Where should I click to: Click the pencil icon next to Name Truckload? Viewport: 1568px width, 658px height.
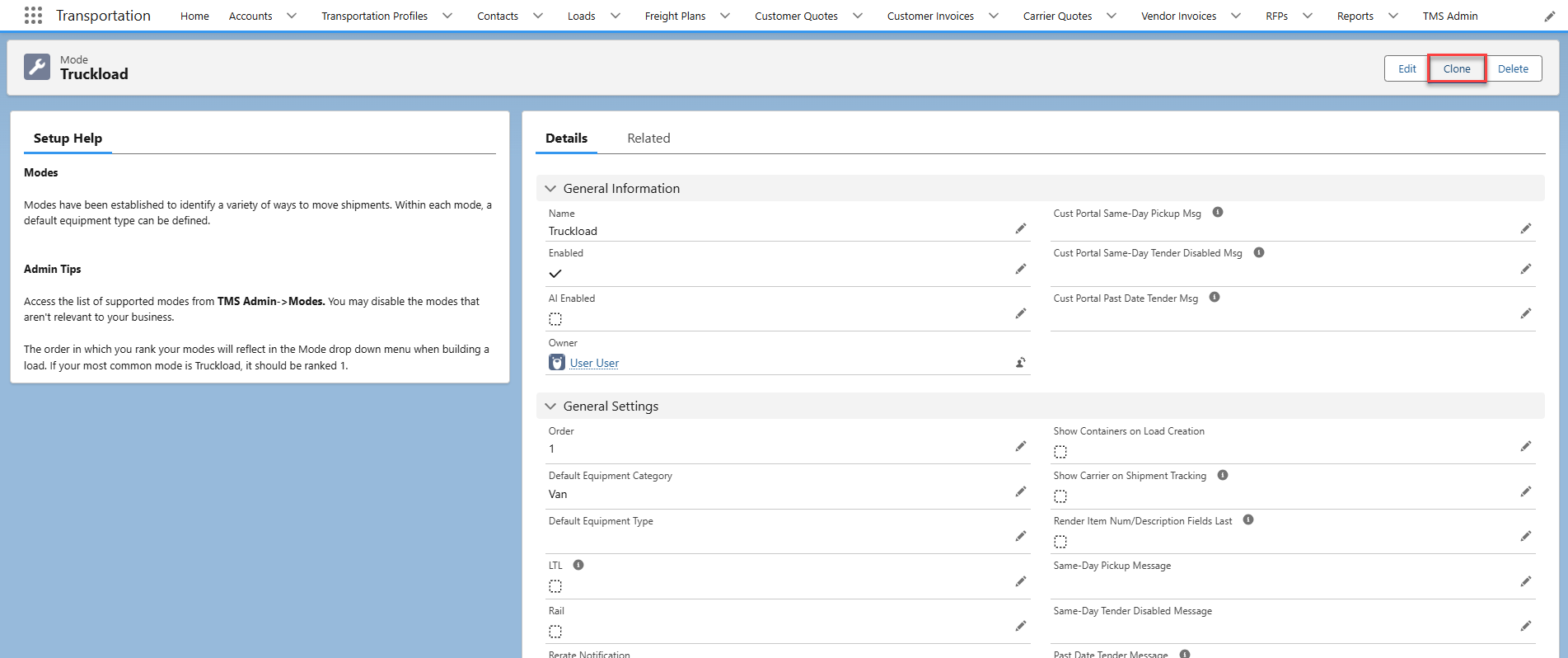click(1021, 228)
